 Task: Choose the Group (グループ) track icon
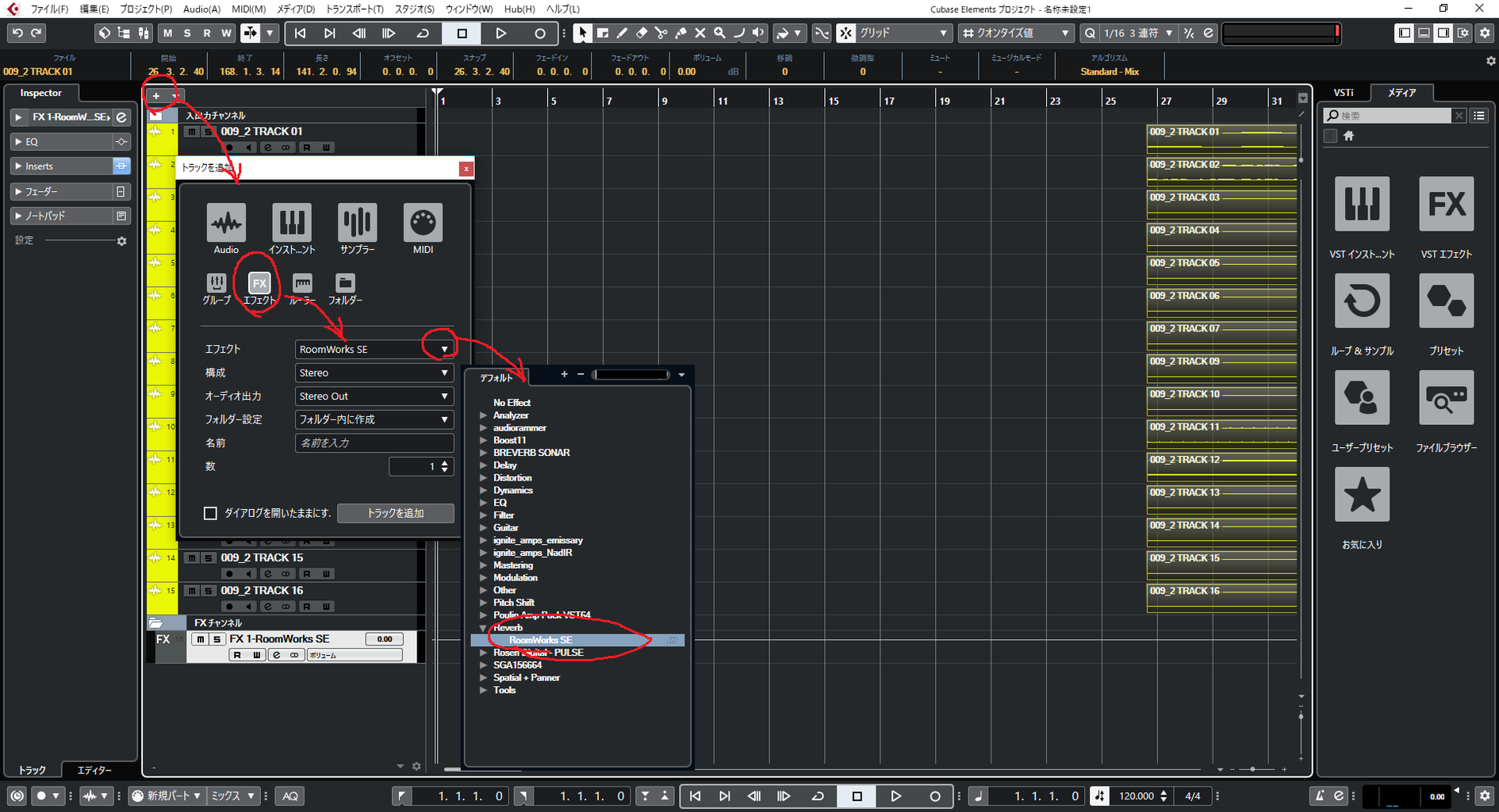point(217,282)
